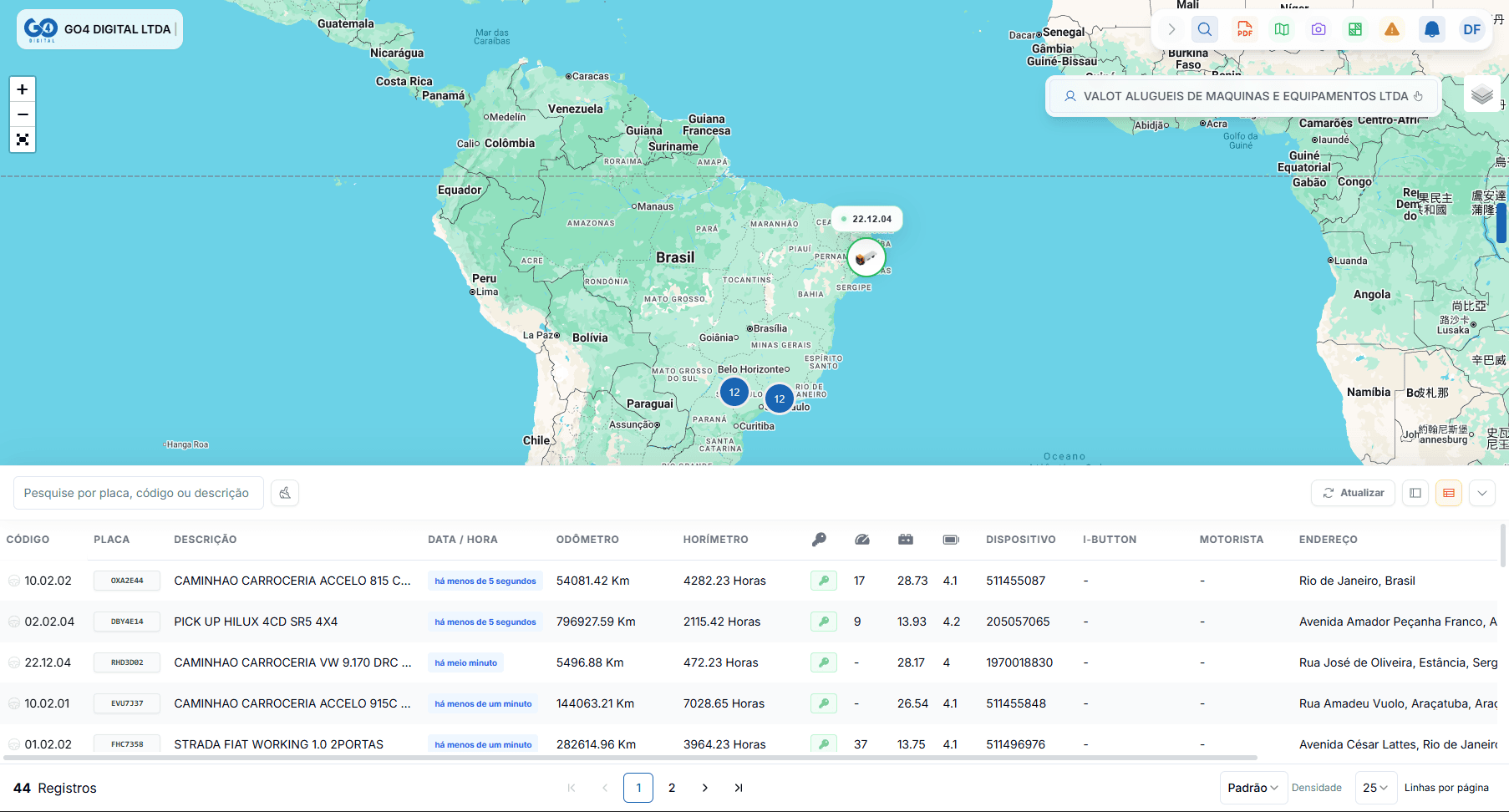Screen dimensions: 1509x812
Task: Select row status circle for 22.12.04
Action: click(14, 662)
